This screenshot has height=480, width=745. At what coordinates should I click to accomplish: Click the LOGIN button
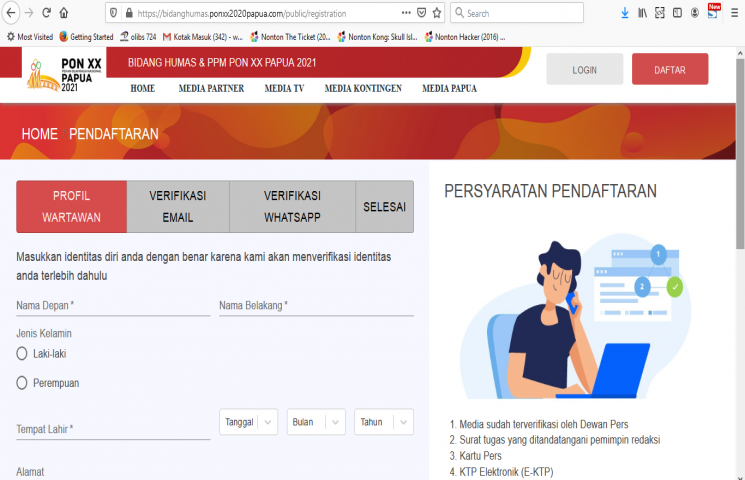tap(584, 70)
